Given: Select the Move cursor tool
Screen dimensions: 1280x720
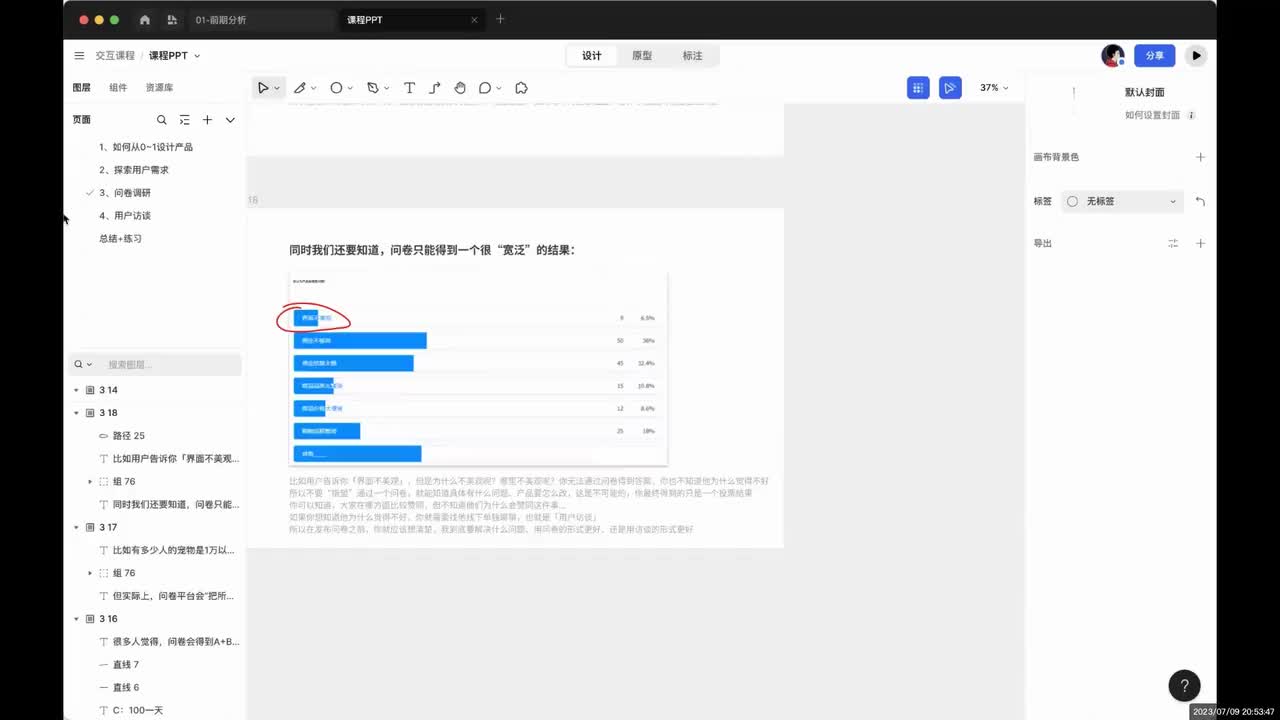Looking at the screenshot, I should point(263,88).
